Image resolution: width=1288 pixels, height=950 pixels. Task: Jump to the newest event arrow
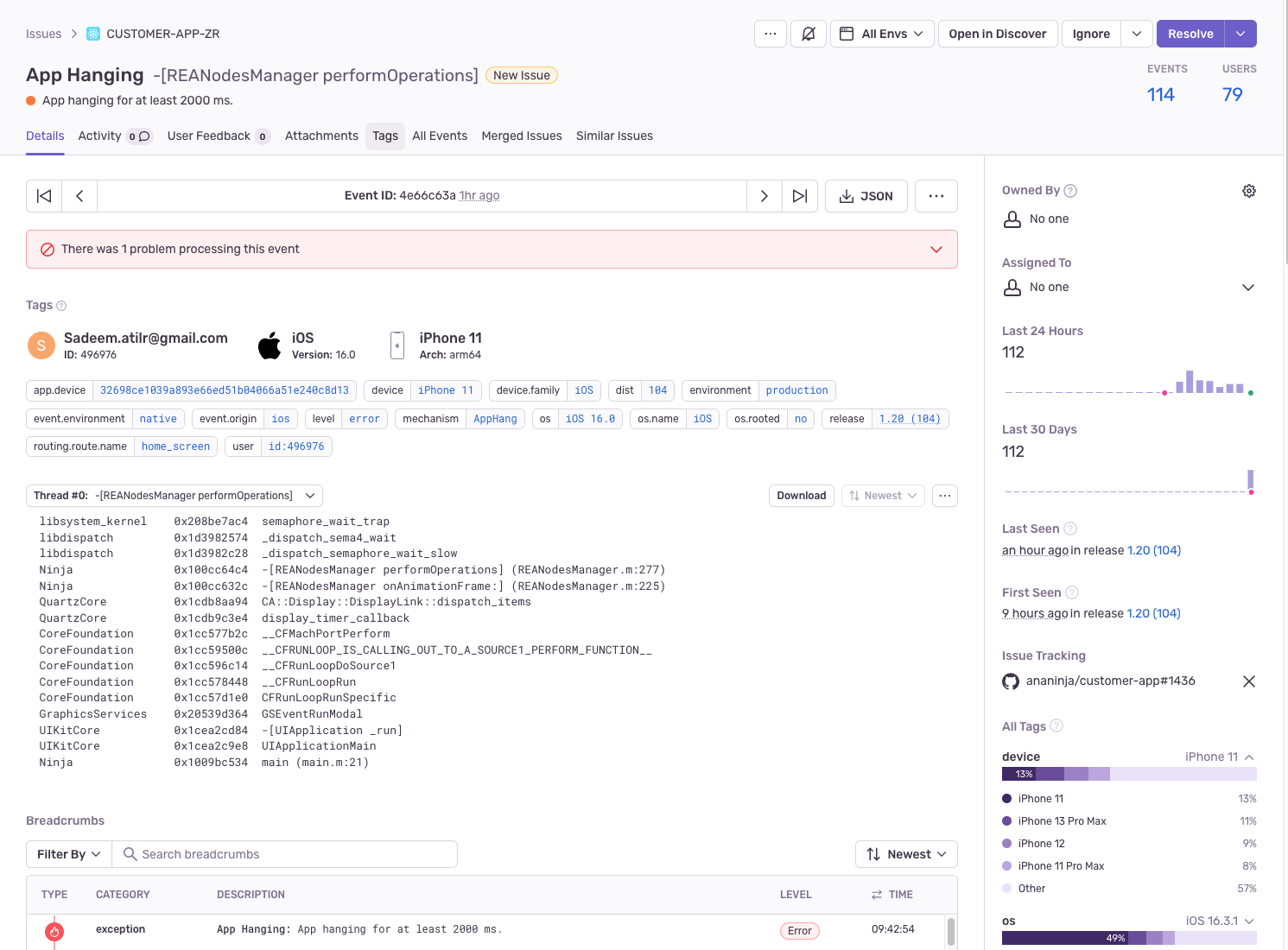pos(800,196)
